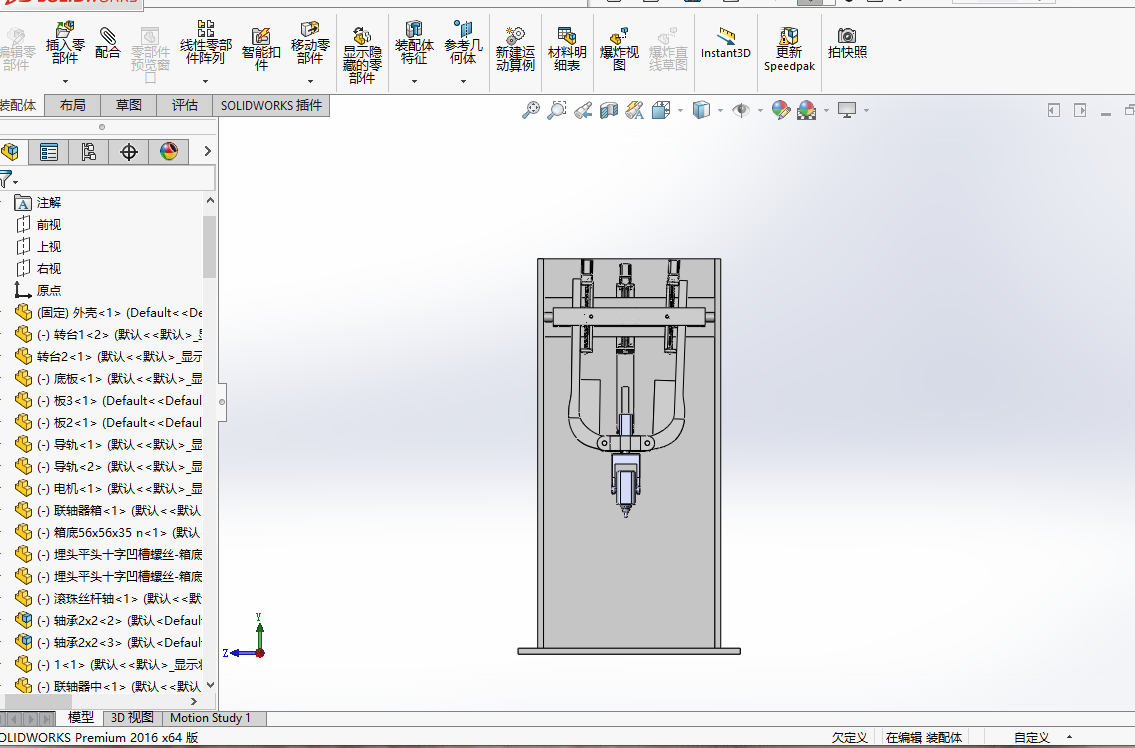
Task: Click 爆炸视图 exploded view tool
Action: tap(619, 49)
